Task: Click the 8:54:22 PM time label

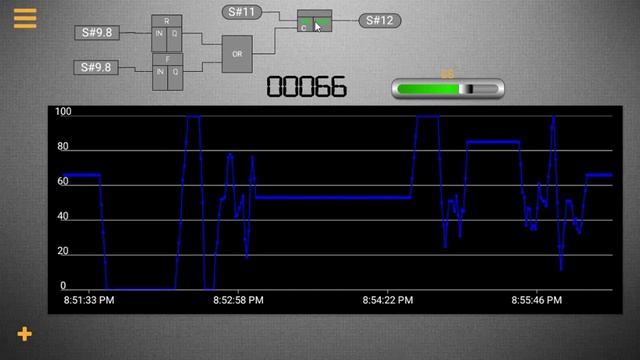Action: click(x=388, y=300)
